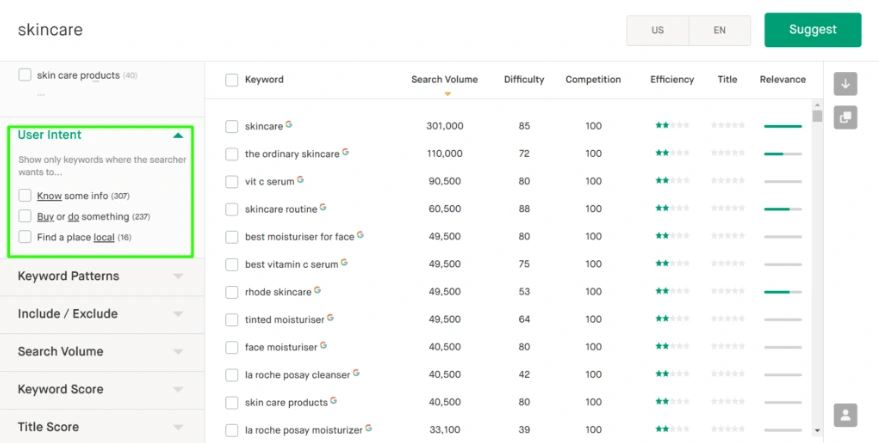Click the keyword list scrollbar down arrow
Viewport: 879px width, 443px height.
[817, 431]
